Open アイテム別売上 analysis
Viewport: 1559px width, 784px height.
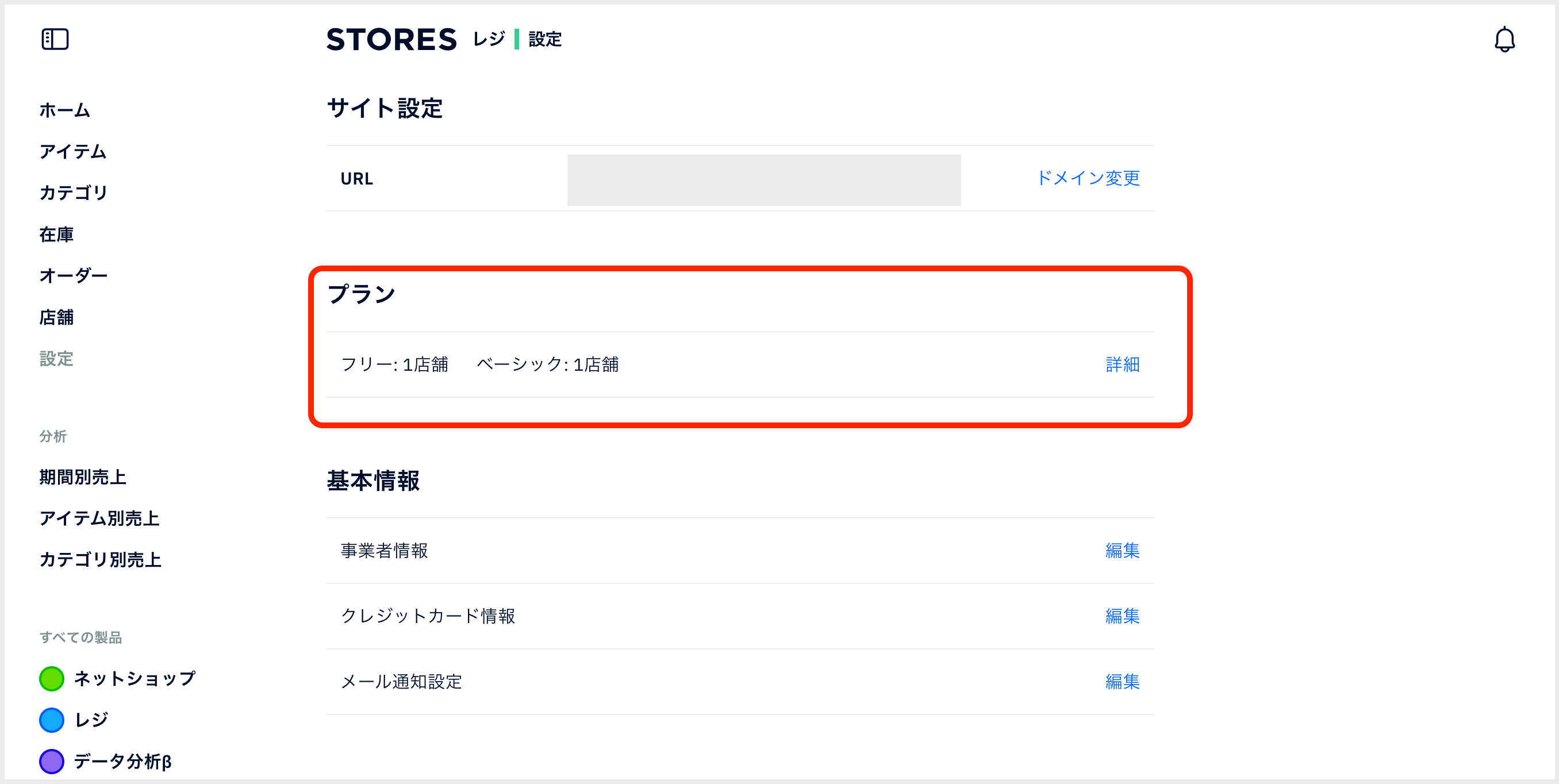click(99, 518)
